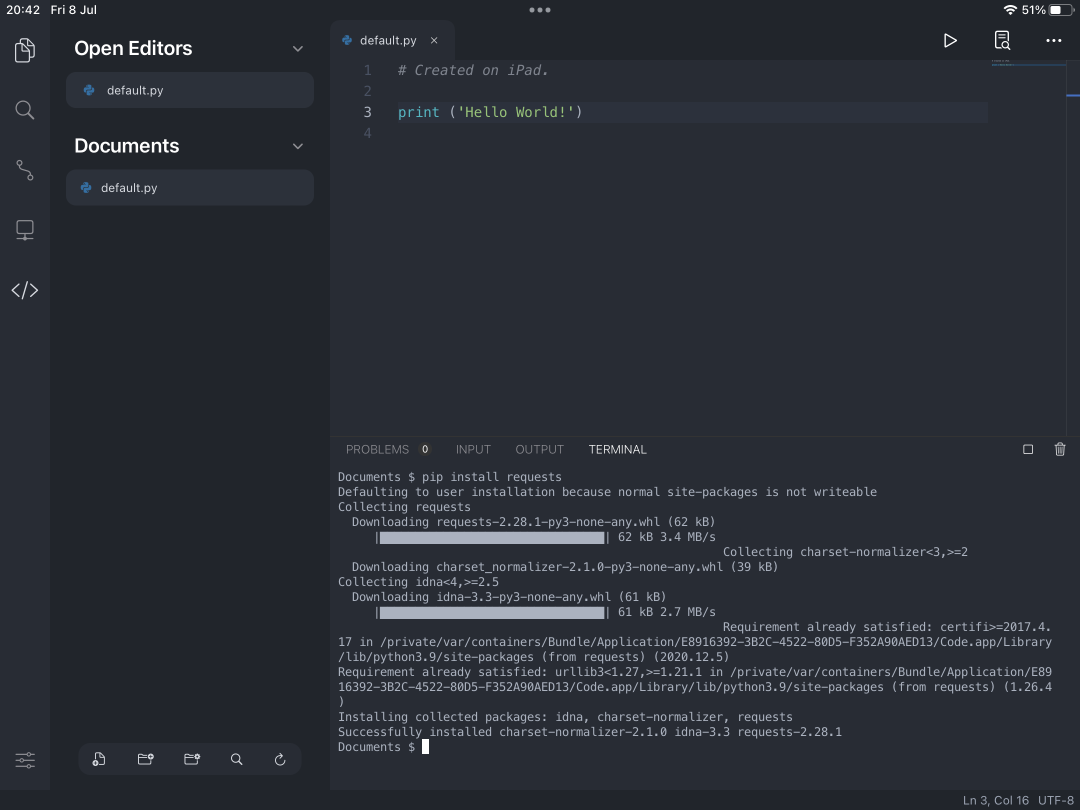Screen dimensions: 1080x810
Task: Run default.py with the play button
Action: coord(950,40)
